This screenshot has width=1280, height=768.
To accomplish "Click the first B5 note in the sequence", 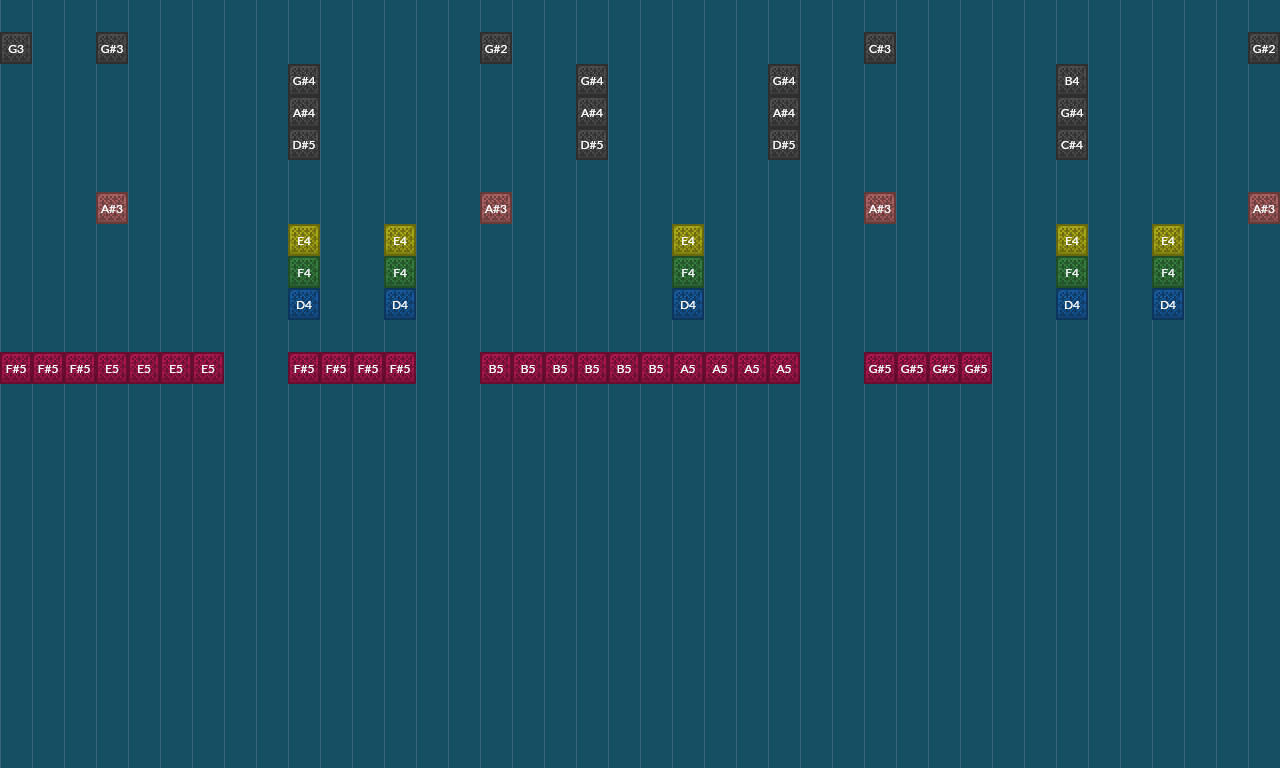I will (x=496, y=368).
